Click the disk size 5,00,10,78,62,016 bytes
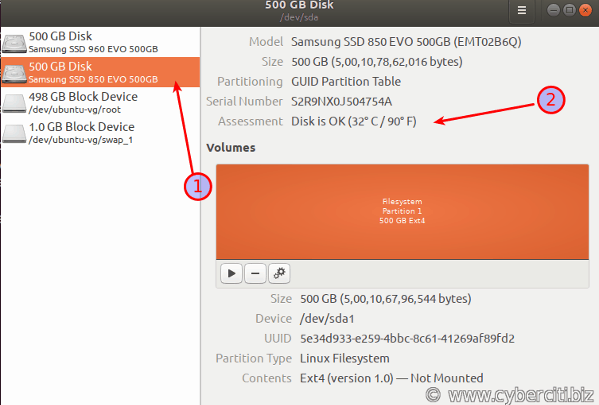This screenshot has width=599, height=405. (x=377, y=62)
